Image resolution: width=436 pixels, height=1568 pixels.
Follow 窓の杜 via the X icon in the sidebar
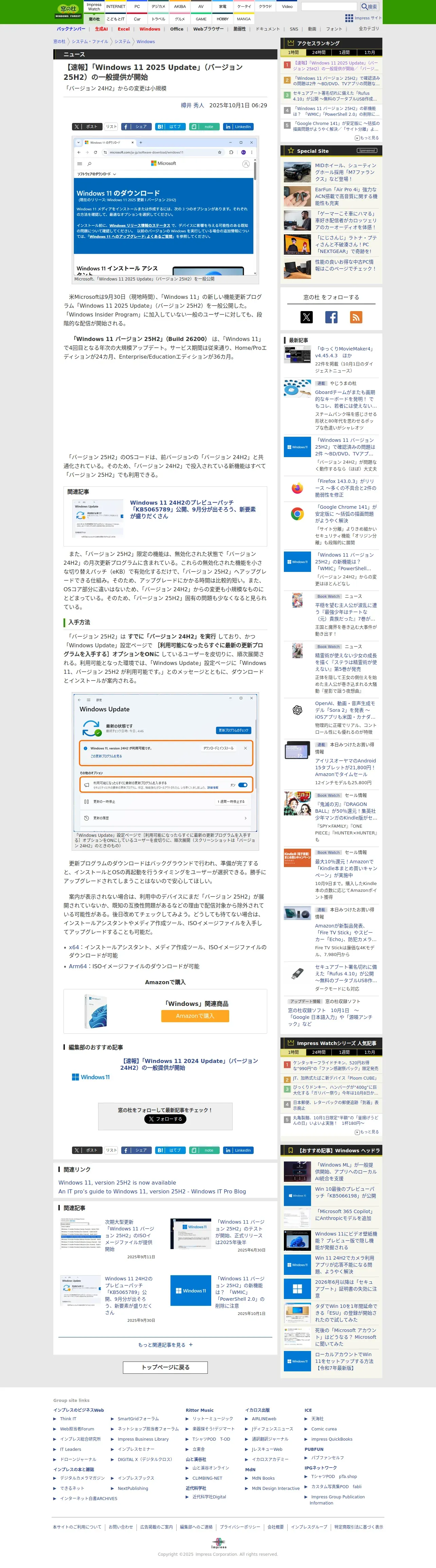click(x=306, y=317)
